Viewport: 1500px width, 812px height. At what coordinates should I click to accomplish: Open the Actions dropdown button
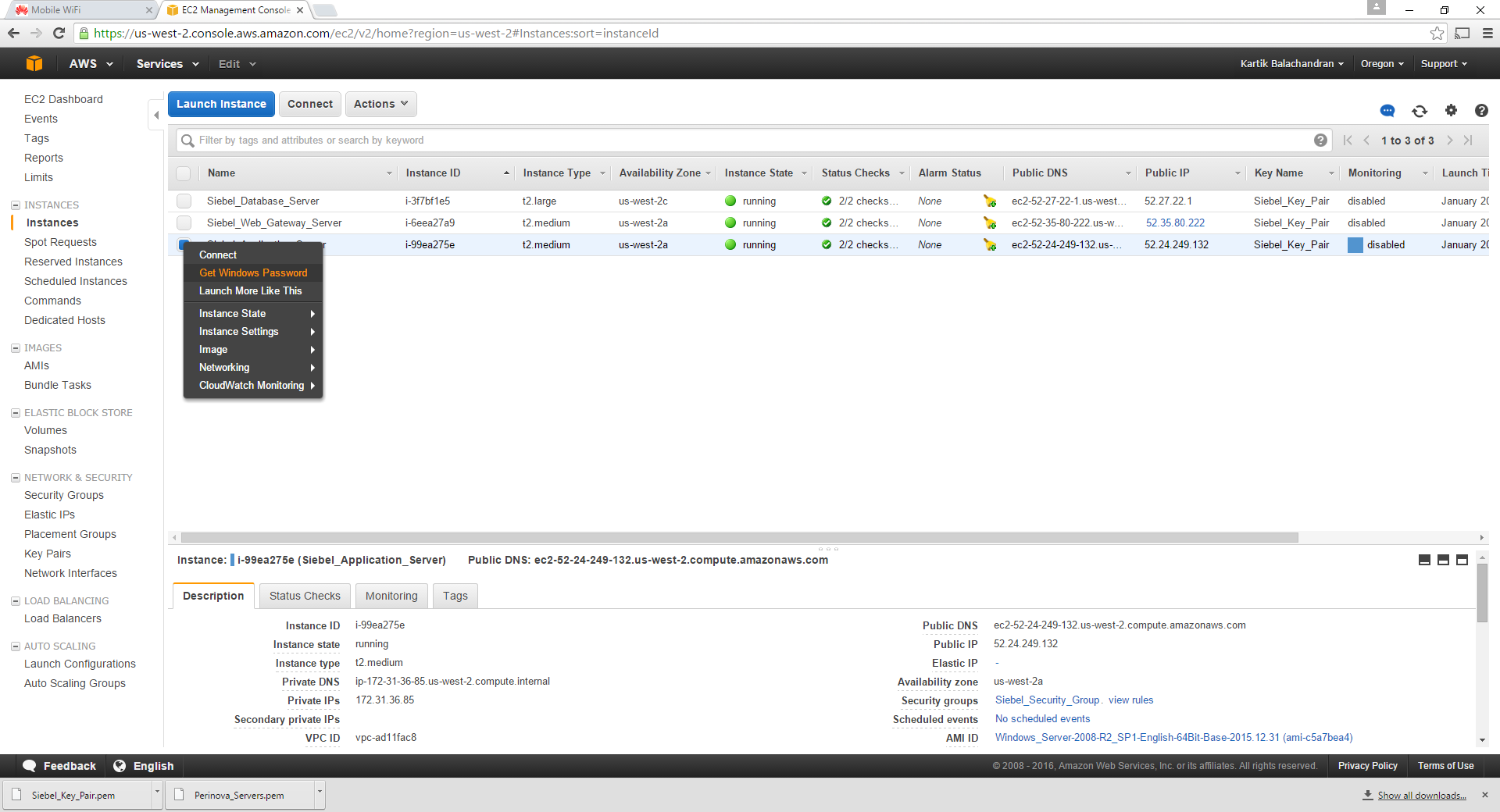(x=381, y=104)
